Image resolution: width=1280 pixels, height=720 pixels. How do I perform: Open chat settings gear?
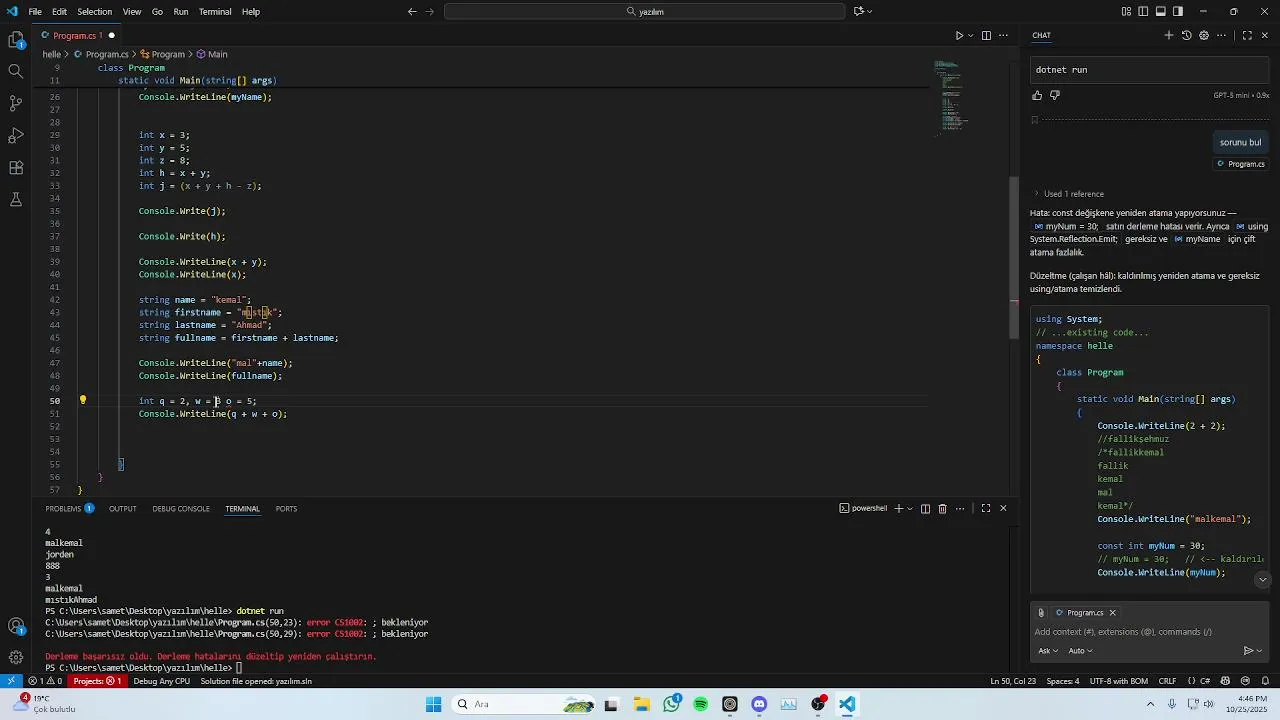[x=1204, y=36]
